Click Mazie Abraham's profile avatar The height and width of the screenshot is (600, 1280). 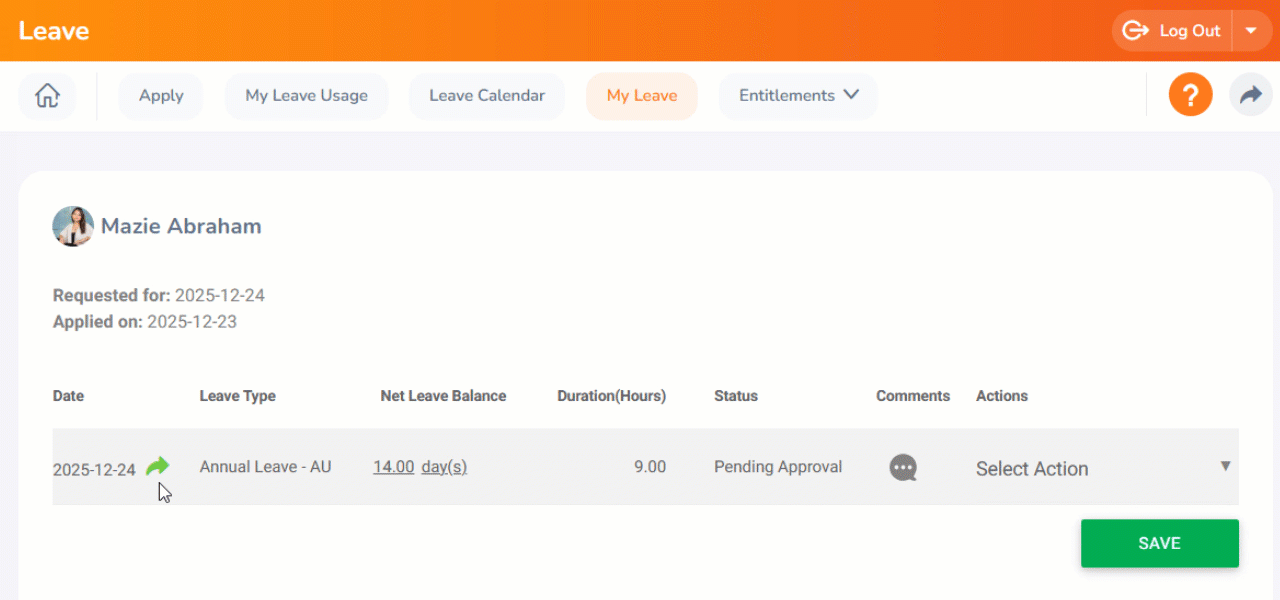[73, 227]
